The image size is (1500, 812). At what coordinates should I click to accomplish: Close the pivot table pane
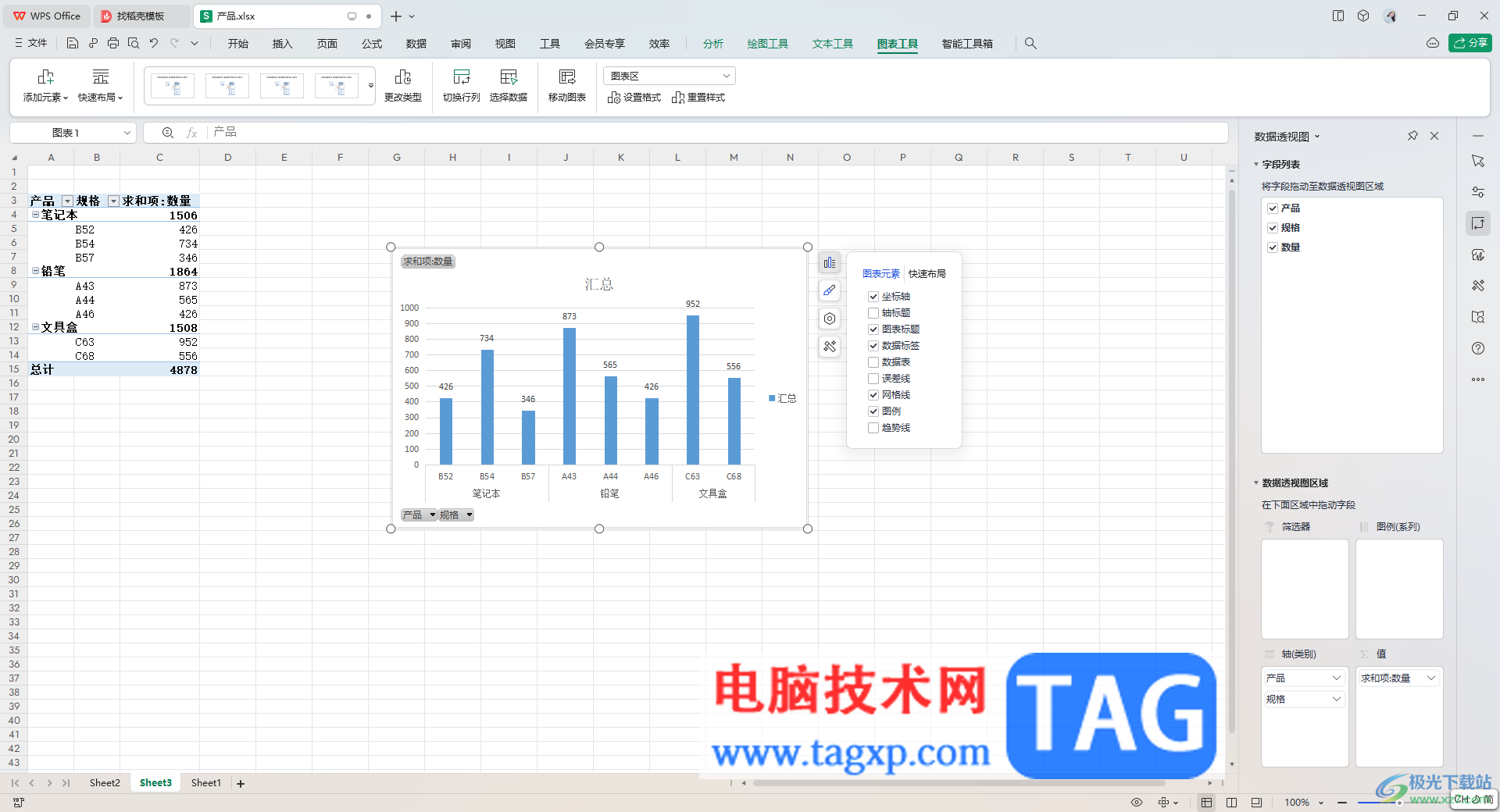1434,136
